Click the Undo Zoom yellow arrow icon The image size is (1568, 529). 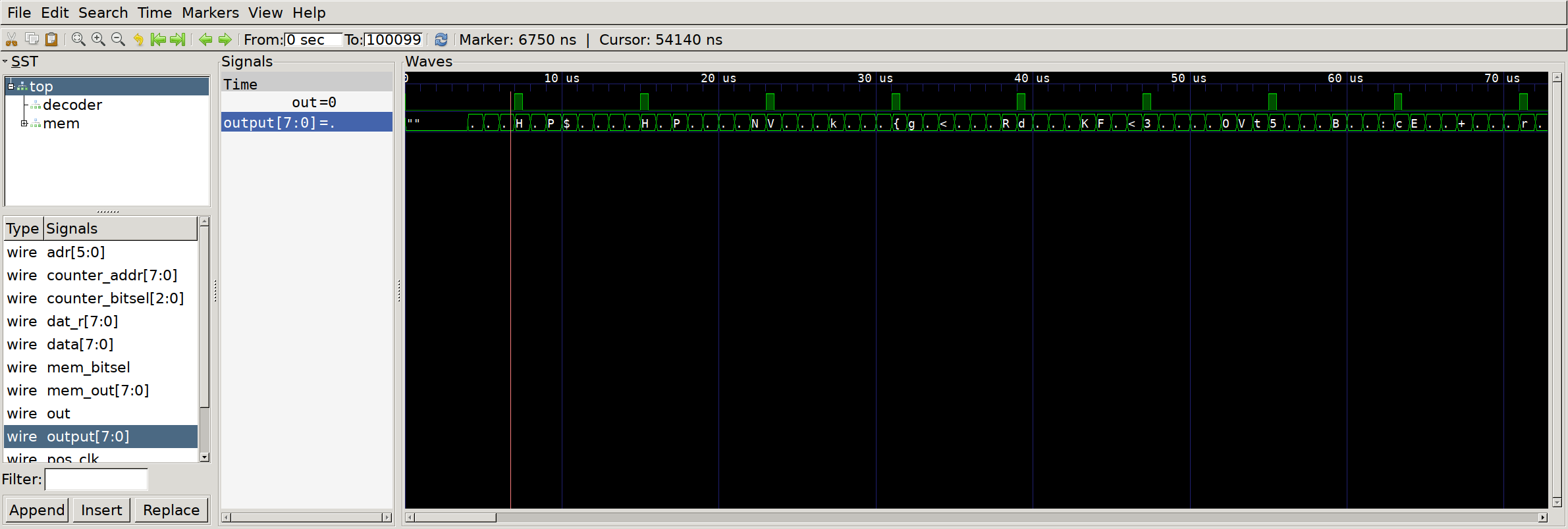138,39
